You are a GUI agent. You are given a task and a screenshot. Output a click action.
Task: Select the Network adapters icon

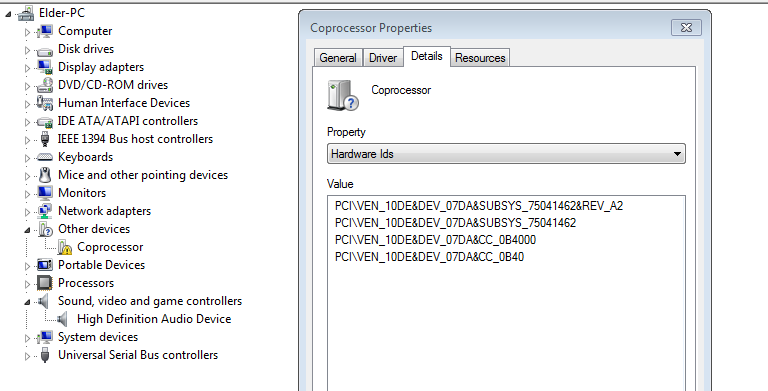[45, 211]
